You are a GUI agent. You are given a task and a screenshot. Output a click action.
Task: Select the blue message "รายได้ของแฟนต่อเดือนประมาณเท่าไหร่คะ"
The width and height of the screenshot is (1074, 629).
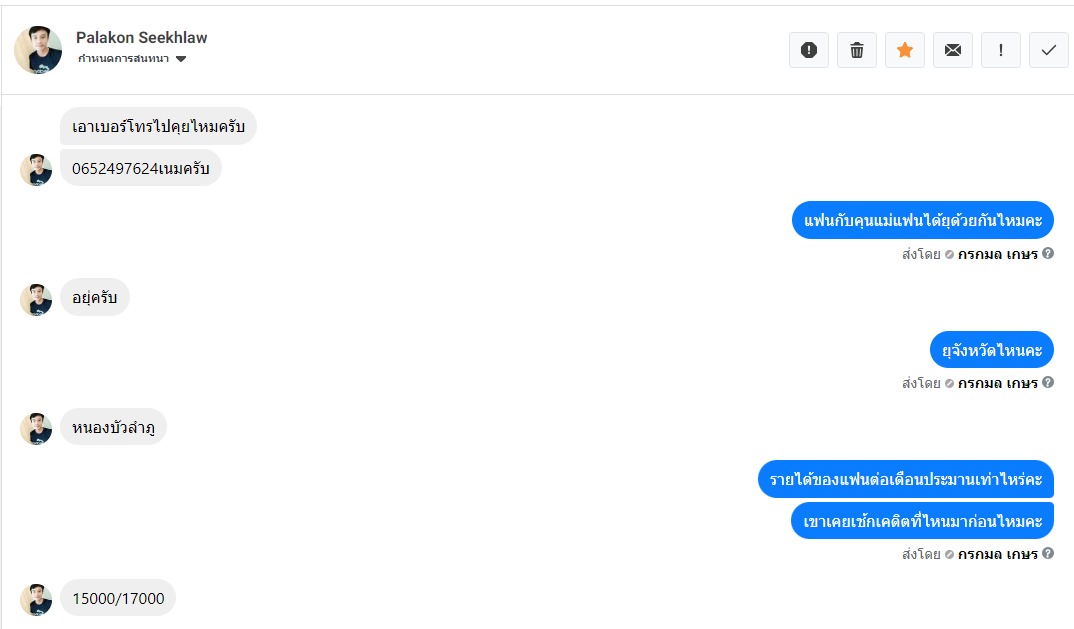(905, 479)
